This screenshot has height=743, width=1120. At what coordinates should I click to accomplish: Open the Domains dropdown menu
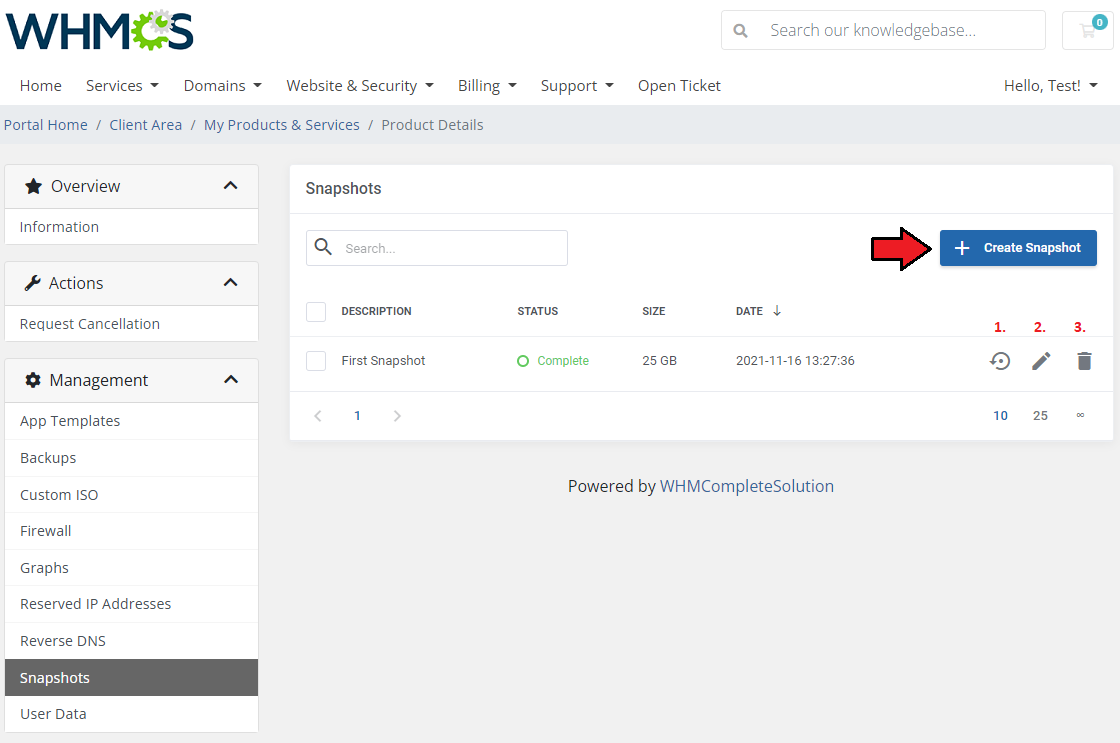pos(223,86)
